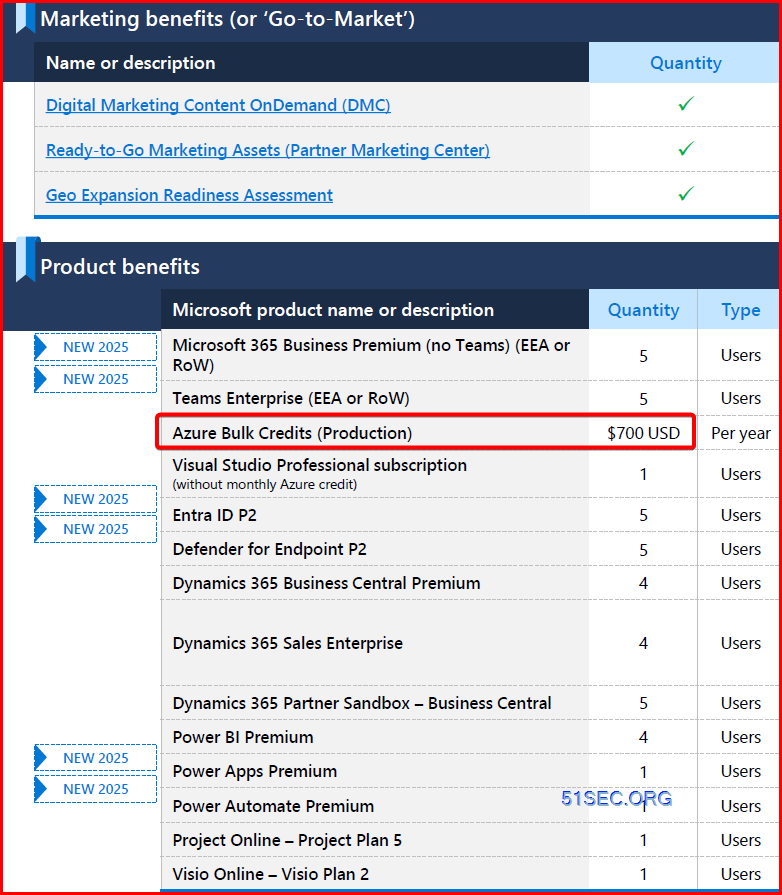Image resolution: width=782 pixels, height=895 pixels.
Task: Select the 'Teams Enterprise (EEA or RoW)' row name
Action: tap(291, 398)
